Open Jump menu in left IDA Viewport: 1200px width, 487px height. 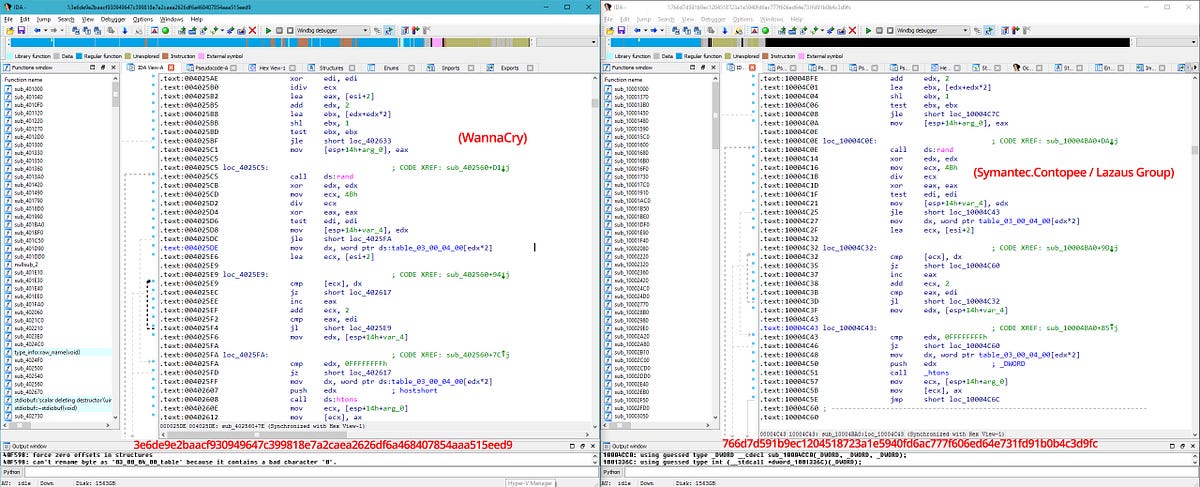44,19
